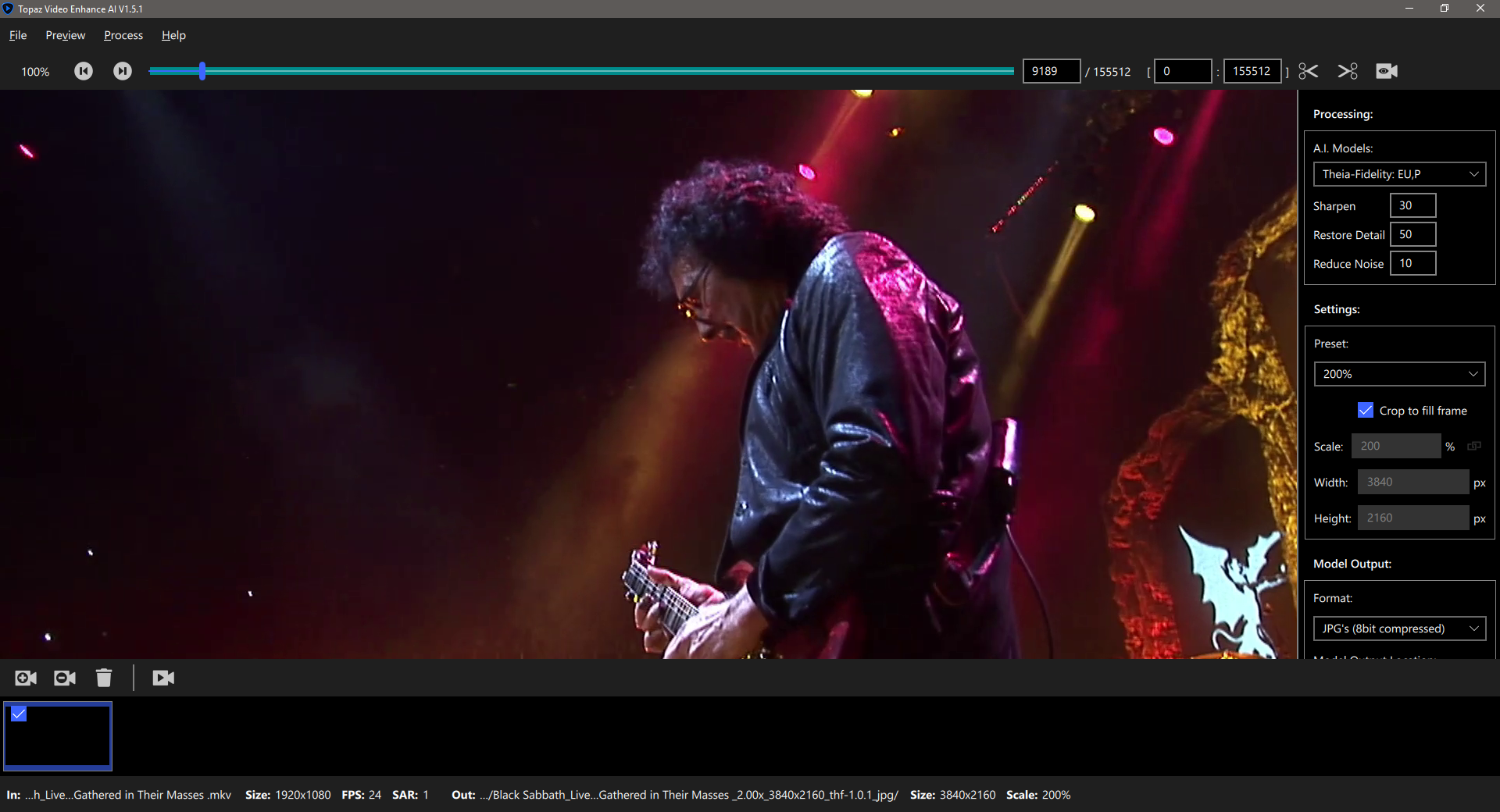Open the A.I. Models dropdown
The width and height of the screenshot is (1500, 812).
coord(1399,174)
